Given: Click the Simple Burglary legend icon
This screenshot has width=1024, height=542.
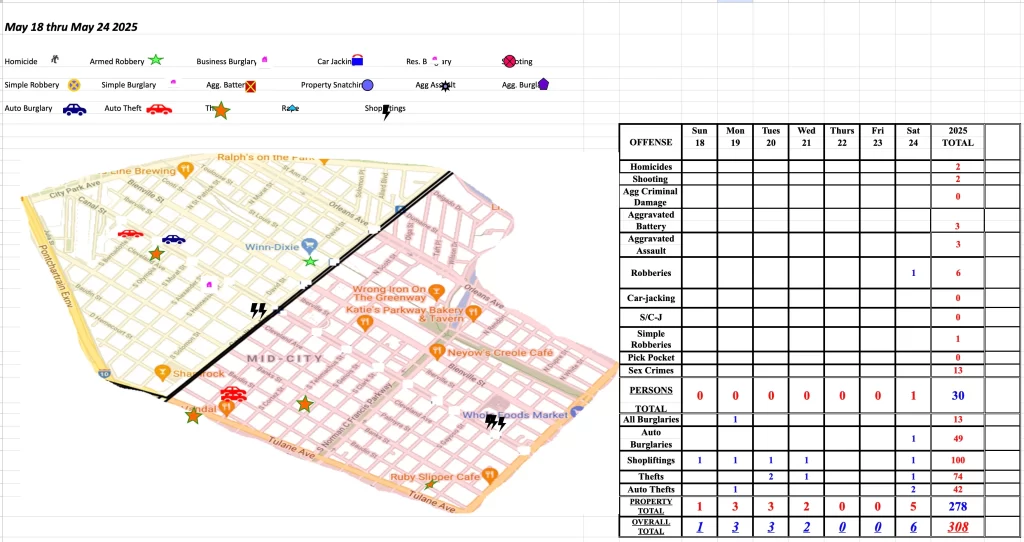Looking at the screenshot, I should 173,82.
